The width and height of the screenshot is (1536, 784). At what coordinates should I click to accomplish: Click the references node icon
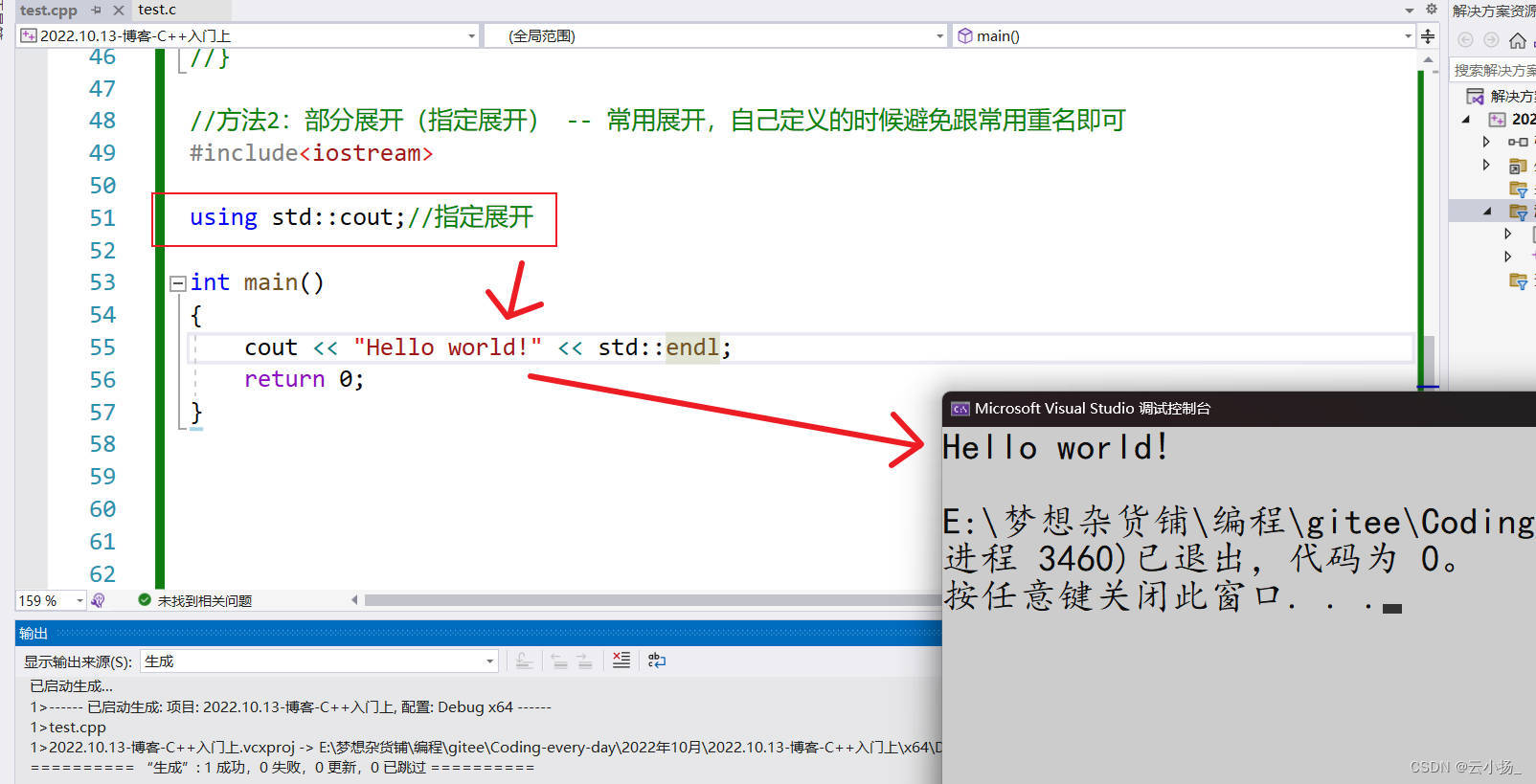coord(1518,142)
